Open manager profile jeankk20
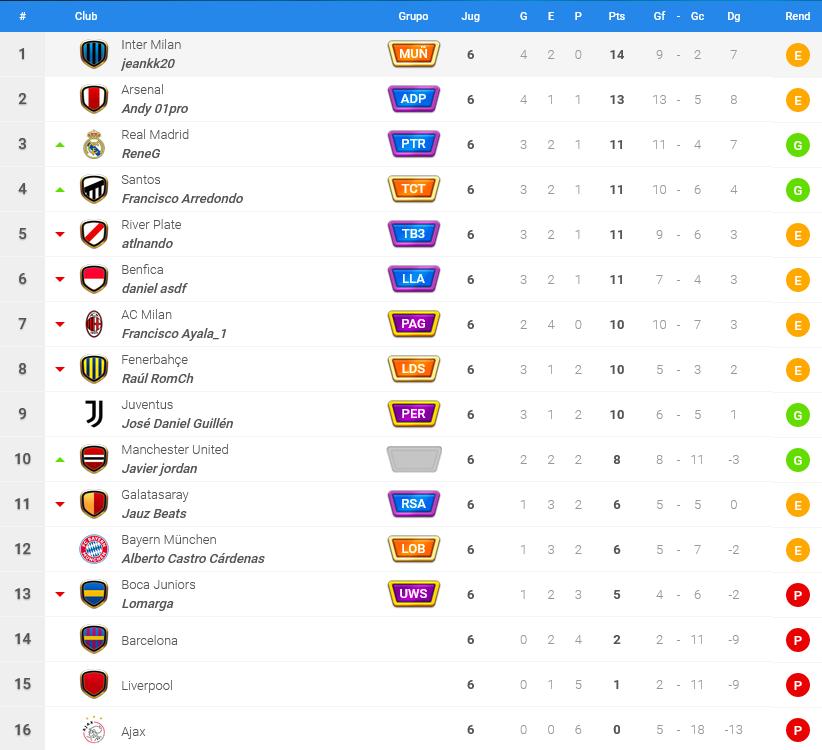Viewport: 822px width, 750px height. tap(148, 63)
